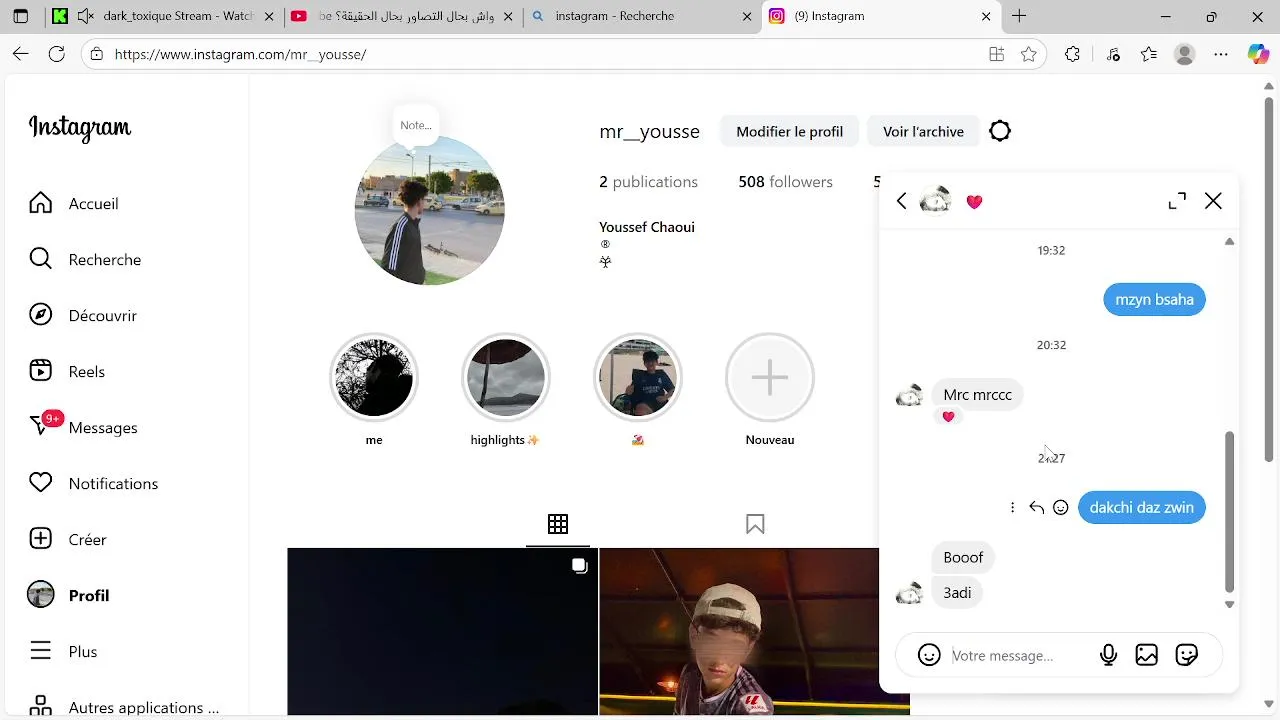Image resolution: width=1280 pixels, height=720 pixels.
Task: Open Autres applications menu
Action: pyautogui.click(x=124, y=707)
